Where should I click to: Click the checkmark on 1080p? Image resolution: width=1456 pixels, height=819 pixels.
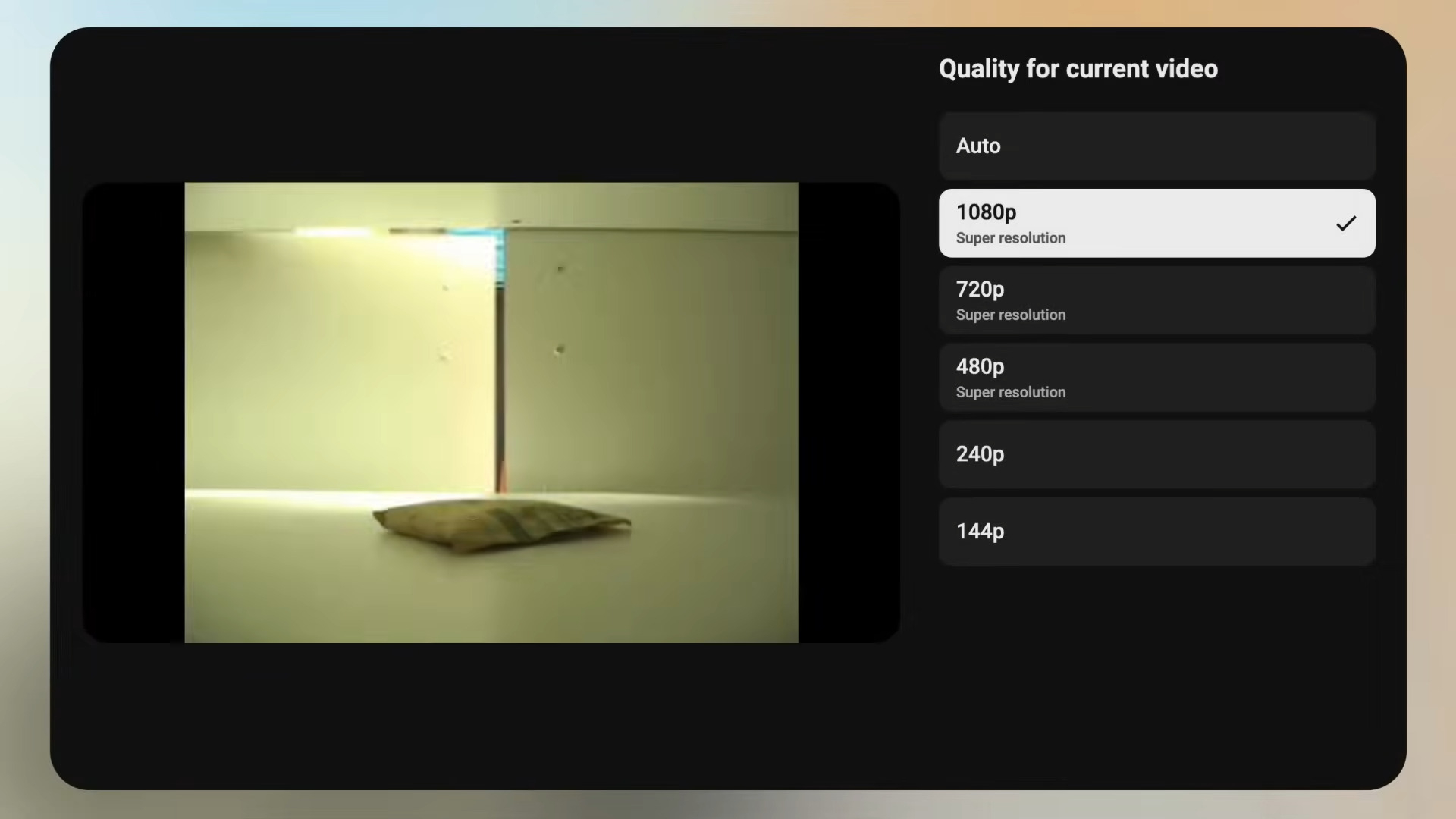[x=1346, y=222]
